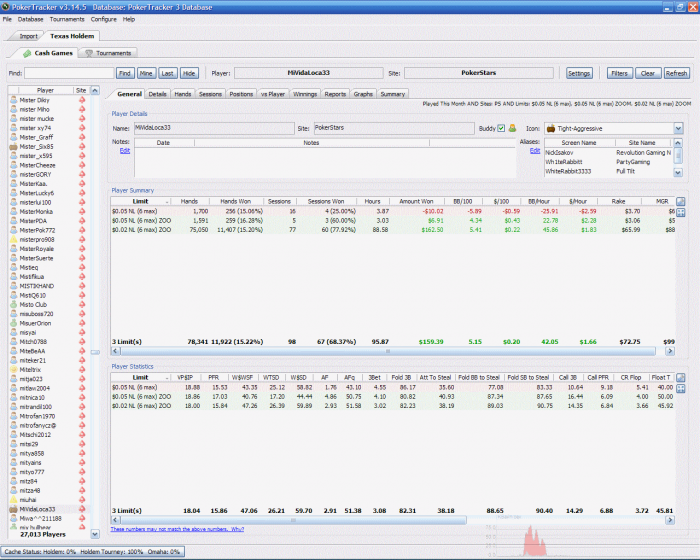Click the treasure chest icon next to Mister_Six85

click(x=13, y=146)
